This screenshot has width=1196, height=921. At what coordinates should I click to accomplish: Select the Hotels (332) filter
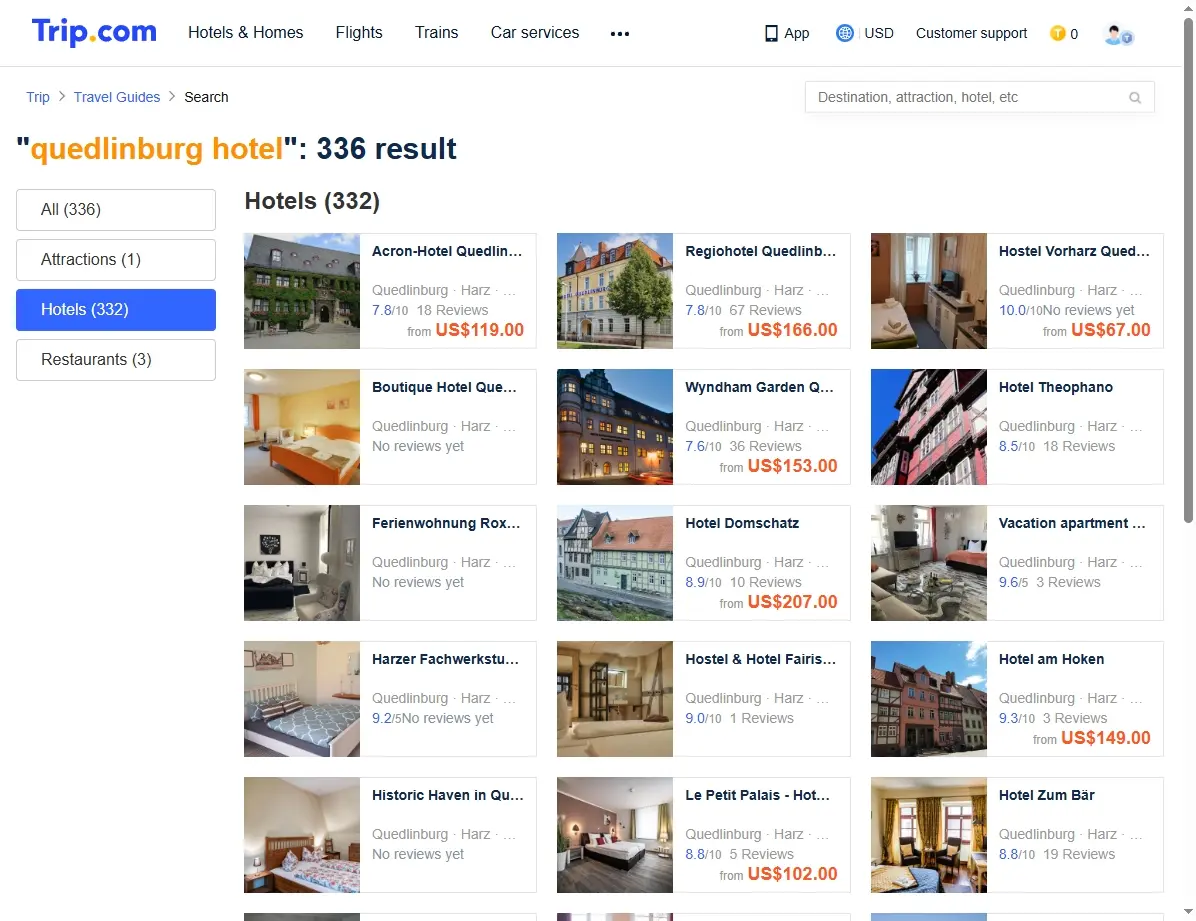[116, 310]
